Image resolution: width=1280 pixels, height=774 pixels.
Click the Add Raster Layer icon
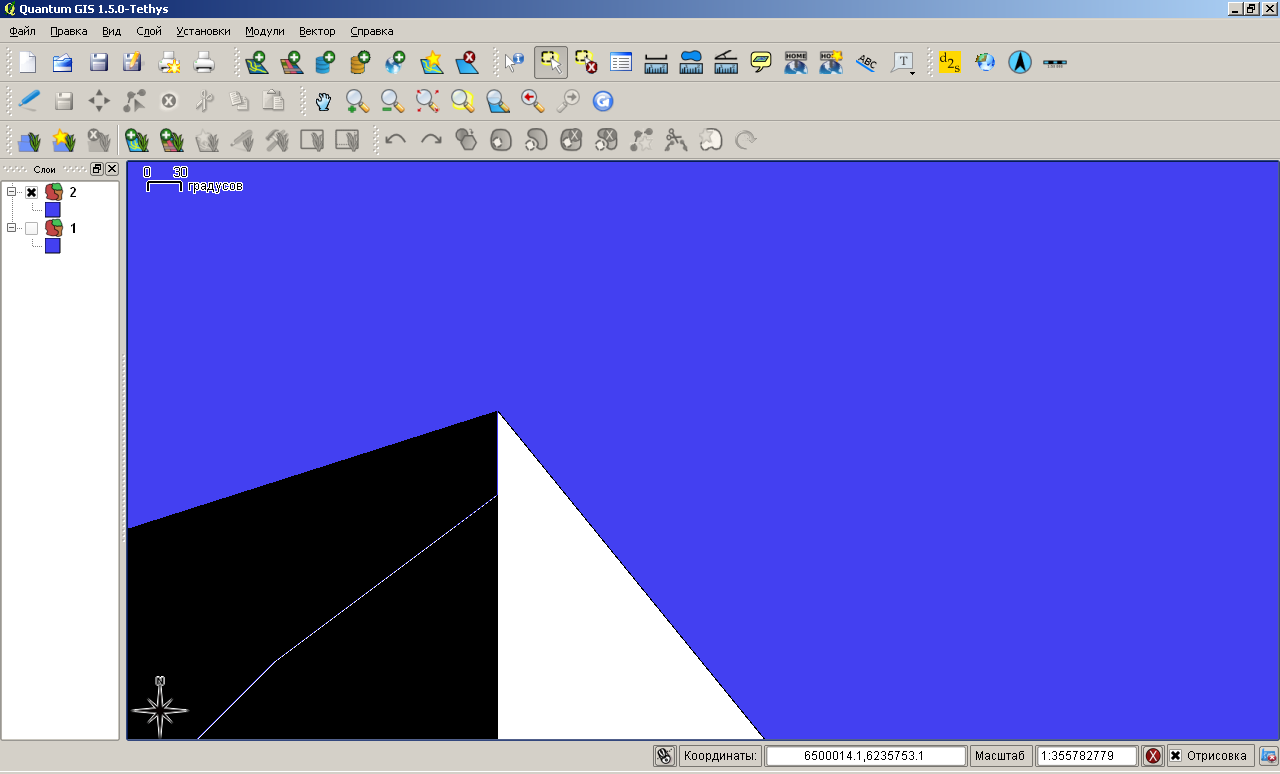coord(291,62)
